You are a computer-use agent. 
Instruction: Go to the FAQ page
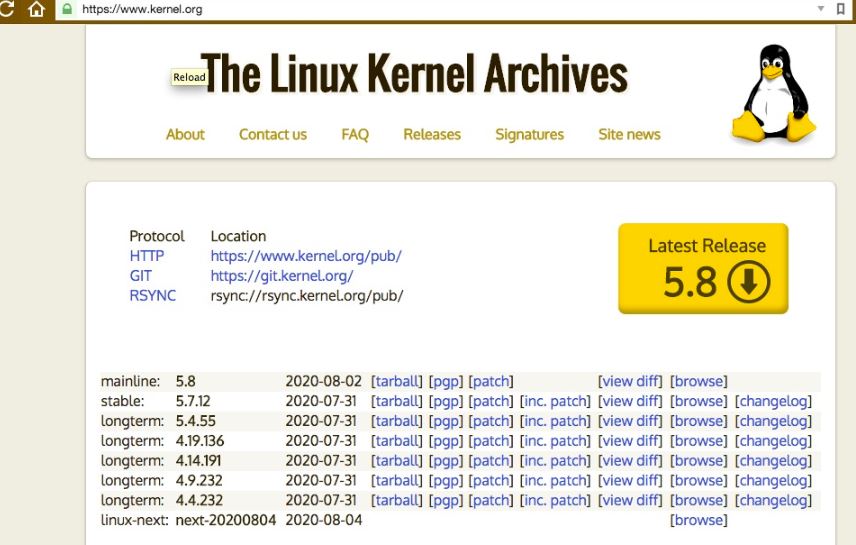tap(355, 134)
